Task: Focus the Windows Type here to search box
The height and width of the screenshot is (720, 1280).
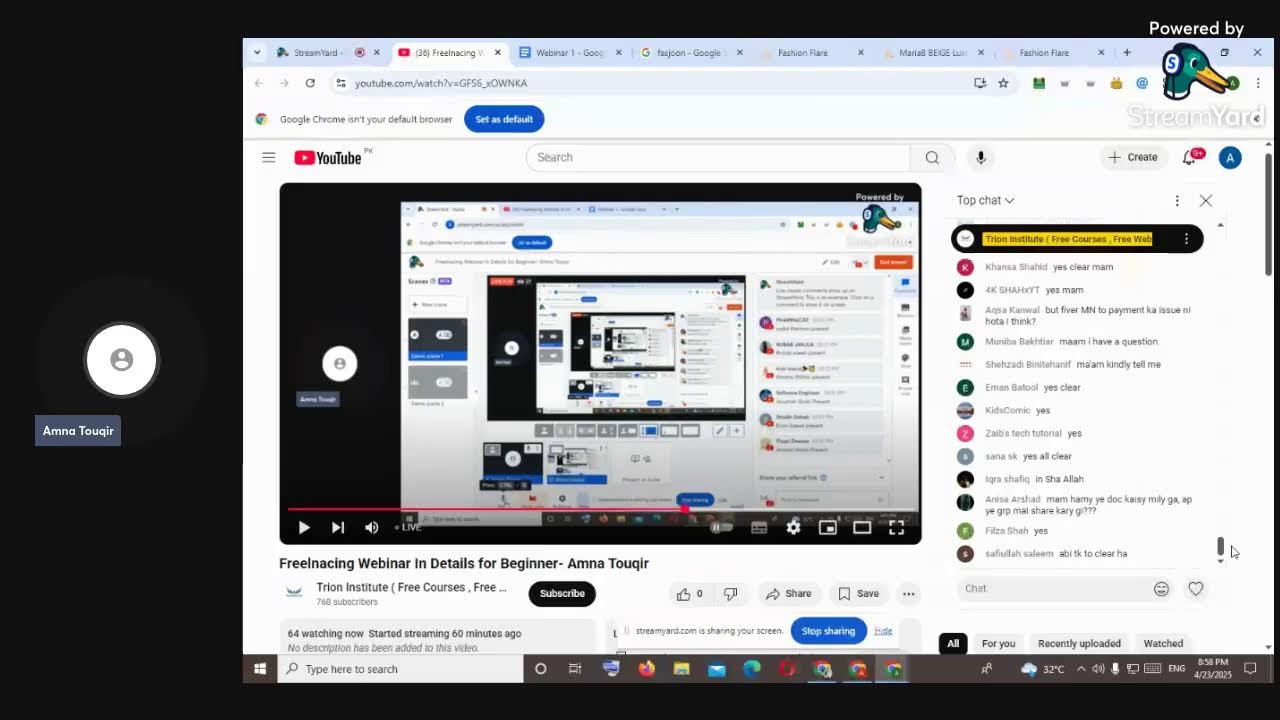Action: [x=400, y=669]
